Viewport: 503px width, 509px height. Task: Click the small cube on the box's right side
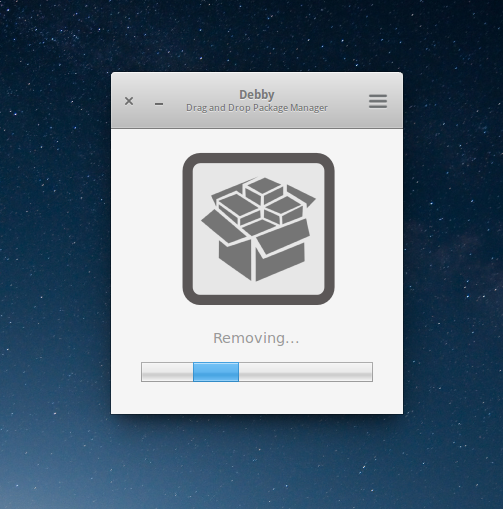point(284,209)
